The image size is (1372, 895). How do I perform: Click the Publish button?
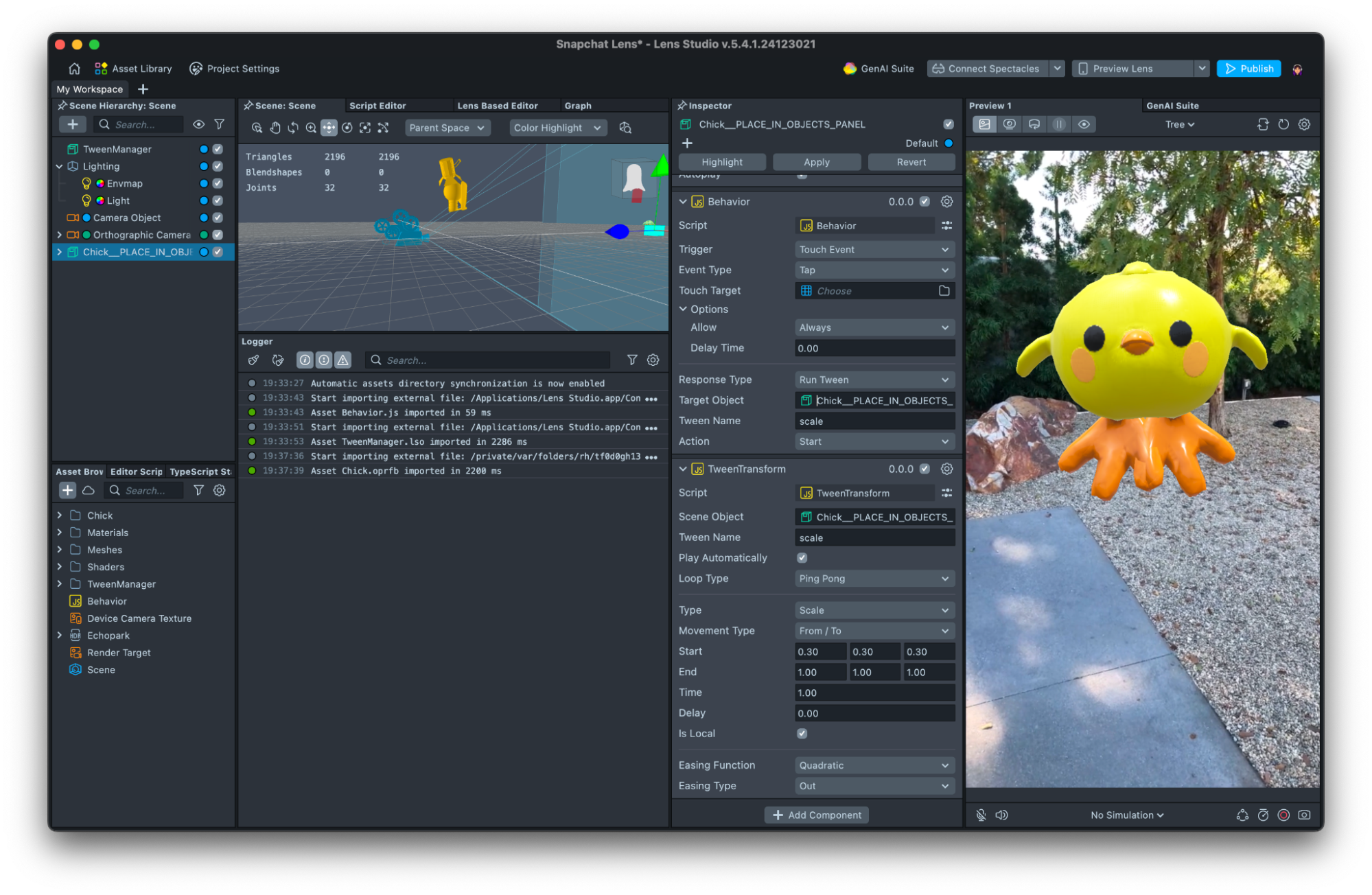(1248, 69)
